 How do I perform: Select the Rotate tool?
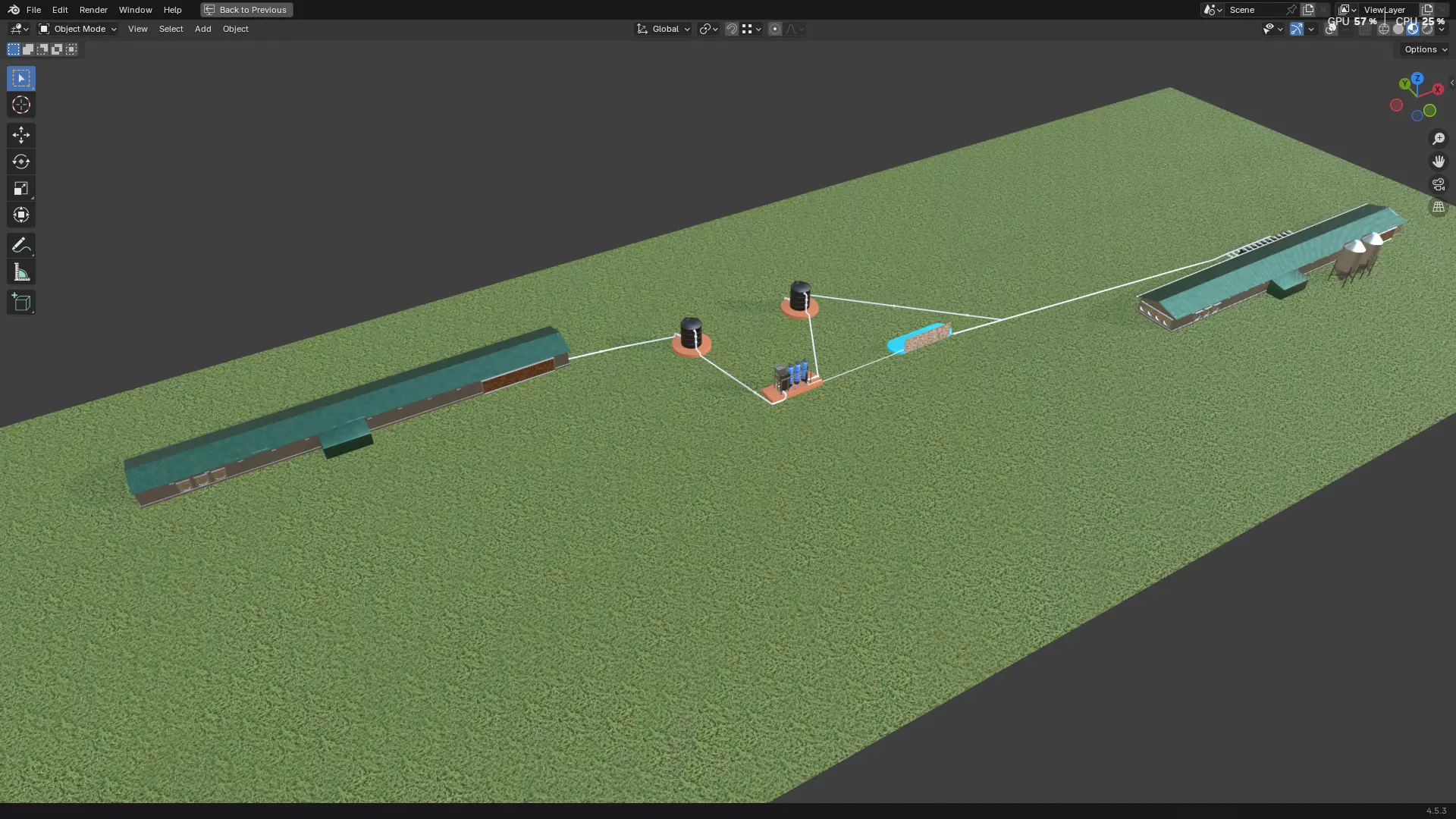point(21,162)
